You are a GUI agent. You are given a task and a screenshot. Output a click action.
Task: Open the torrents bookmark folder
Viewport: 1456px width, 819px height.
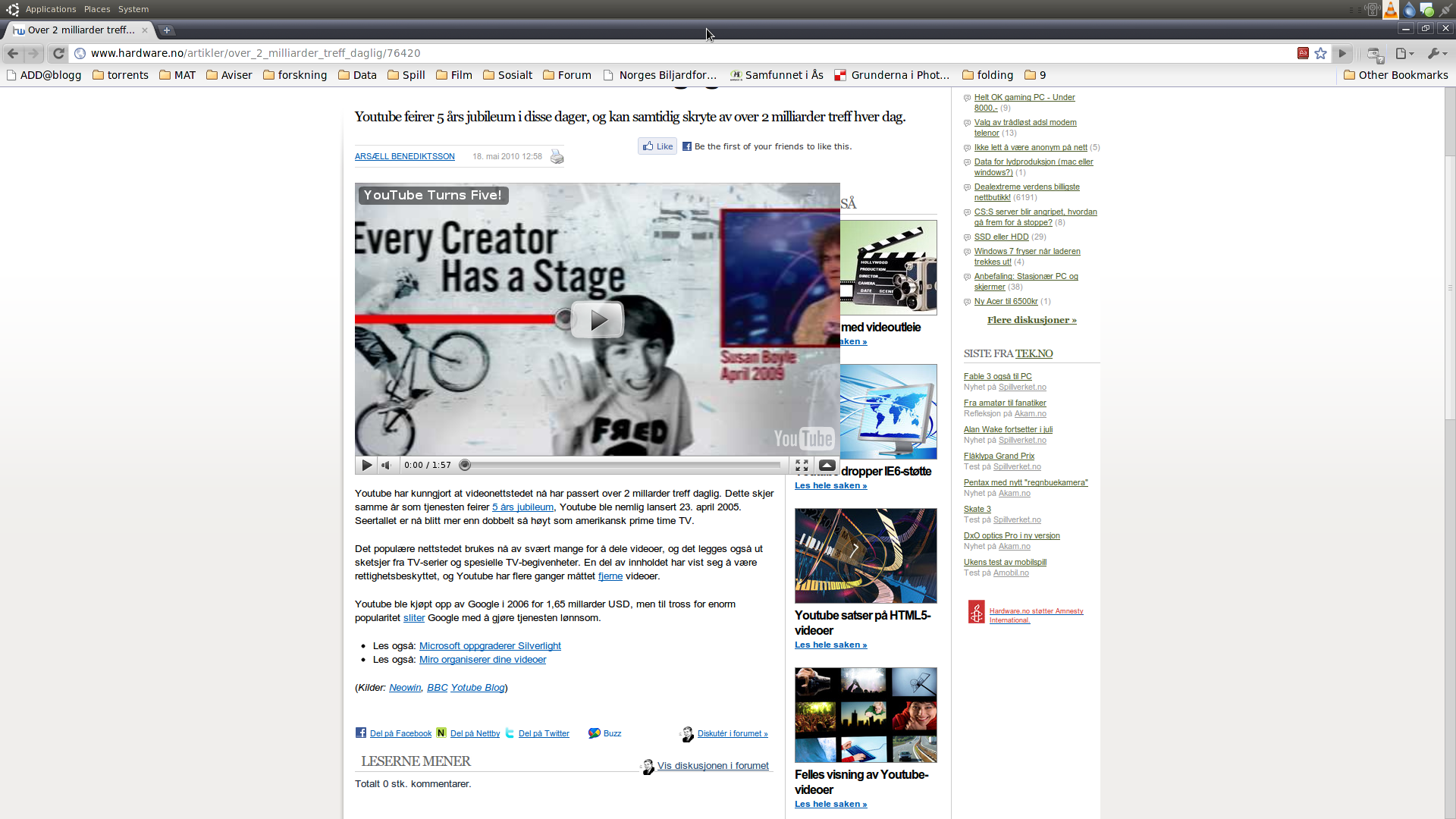pyautogui.click(x=121, y=75)
